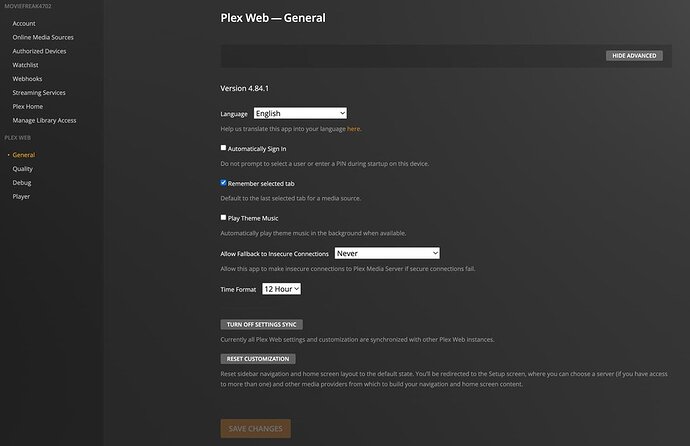Open Allow Fallback to Insecure Connections dropdown

387,253
